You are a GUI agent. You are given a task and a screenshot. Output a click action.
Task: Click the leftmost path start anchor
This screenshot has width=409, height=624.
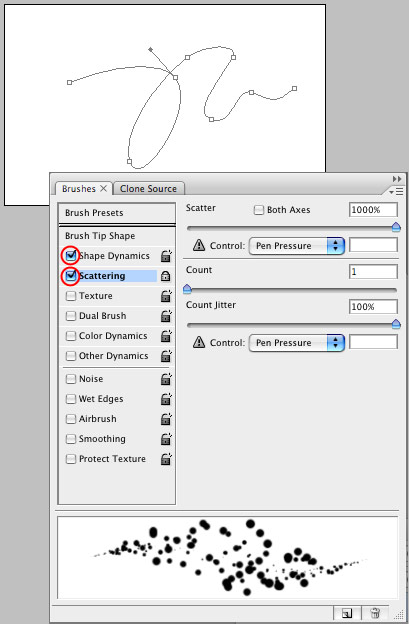tap(70, 82)
